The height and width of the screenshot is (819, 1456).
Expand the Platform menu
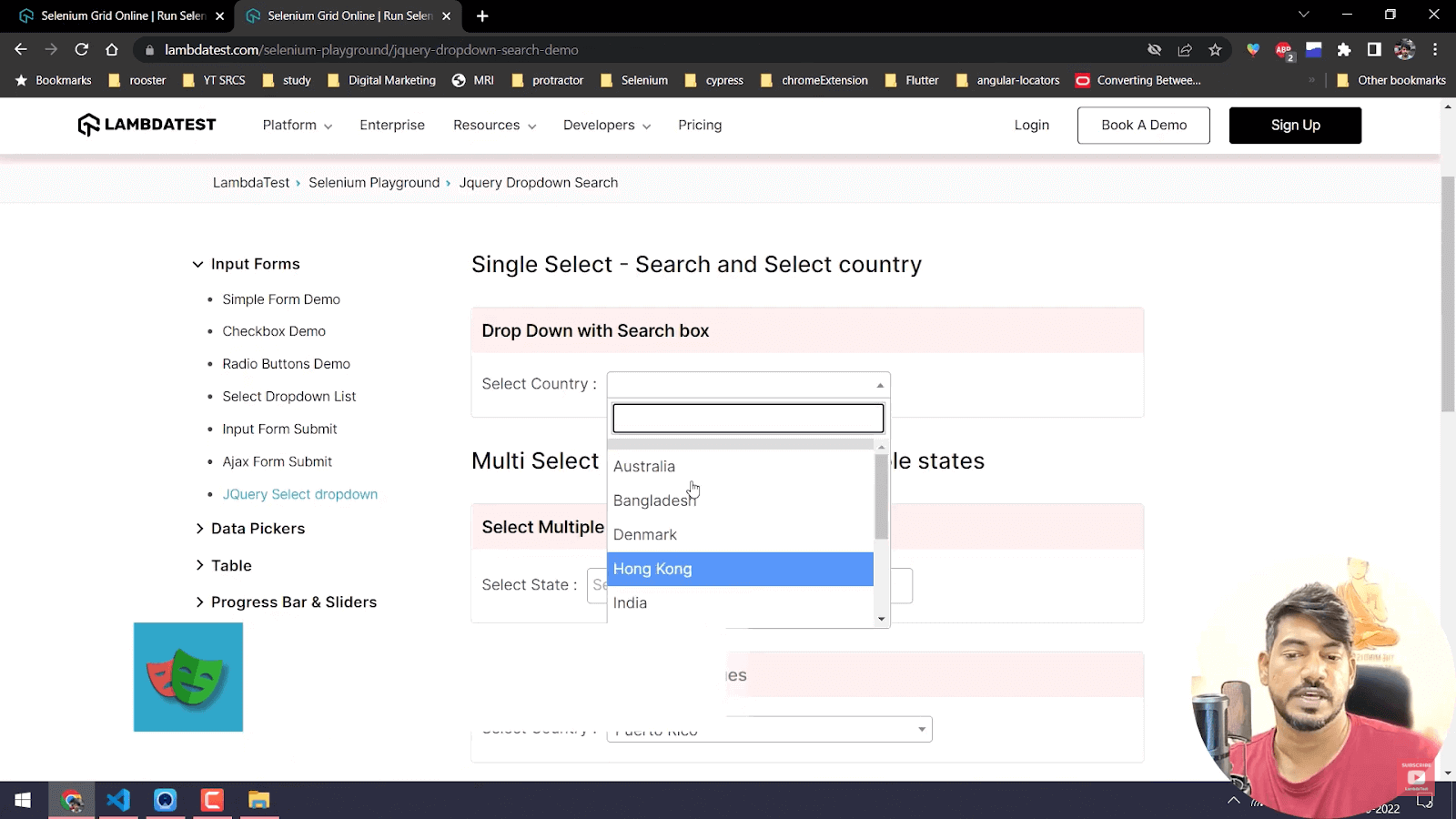[298, 125]
